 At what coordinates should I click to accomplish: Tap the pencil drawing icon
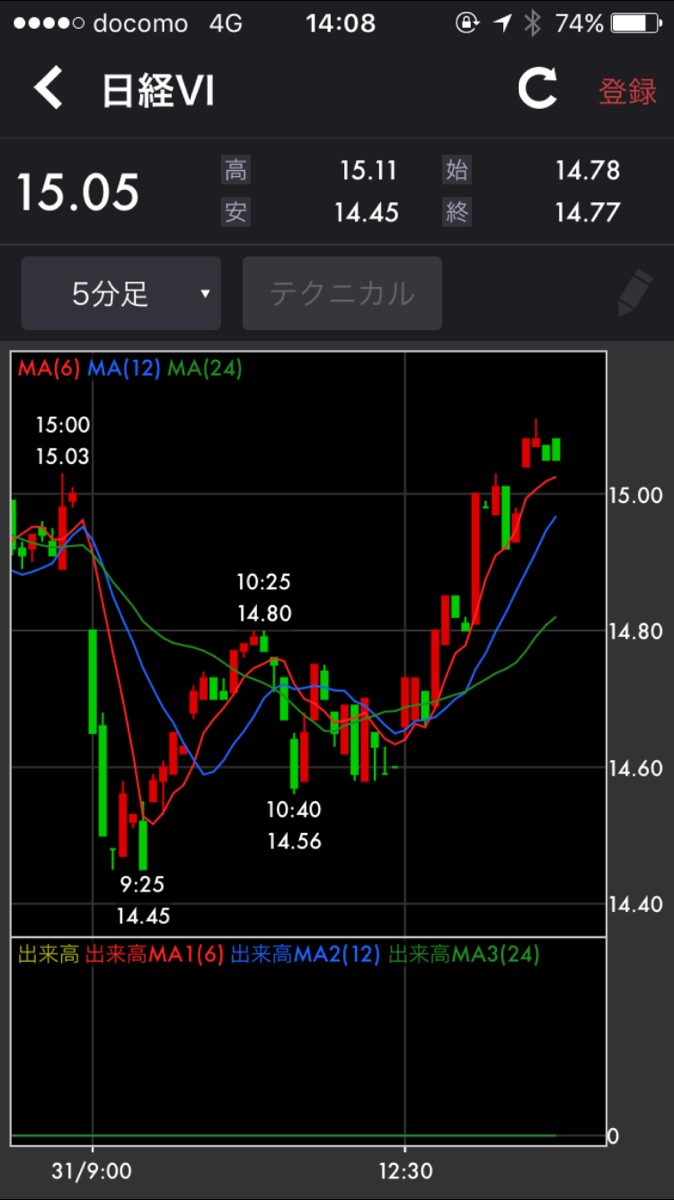(x=634, y=294)
